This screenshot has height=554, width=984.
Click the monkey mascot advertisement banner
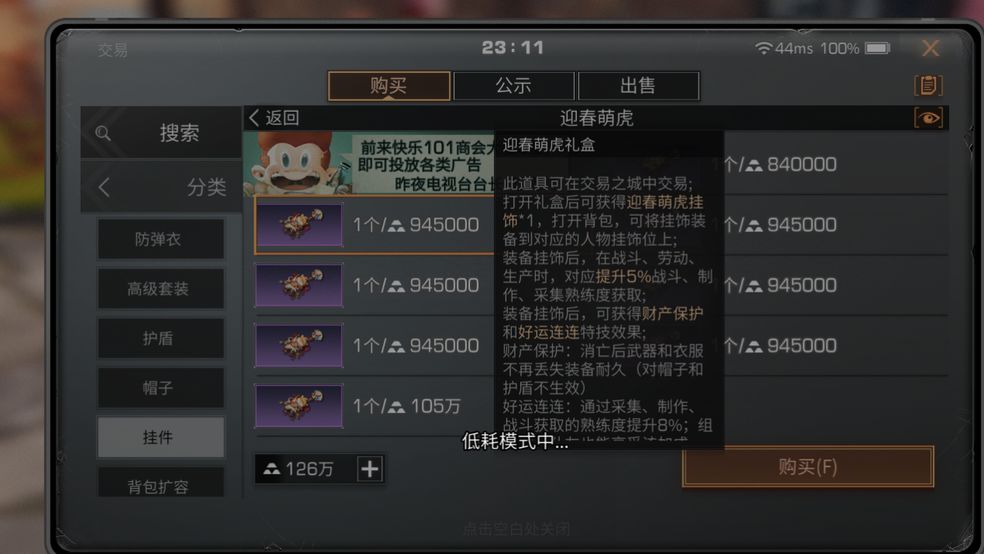[x=369, y=163]
